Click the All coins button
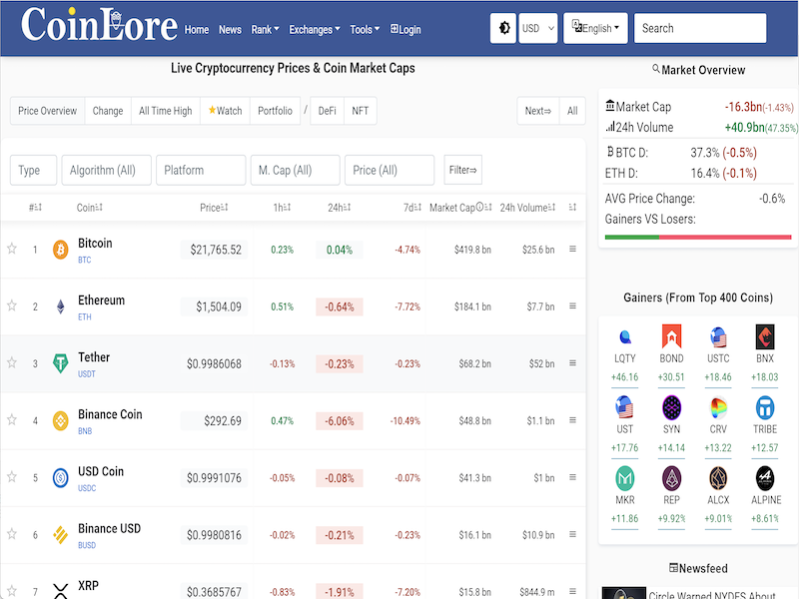 point(572,111)
